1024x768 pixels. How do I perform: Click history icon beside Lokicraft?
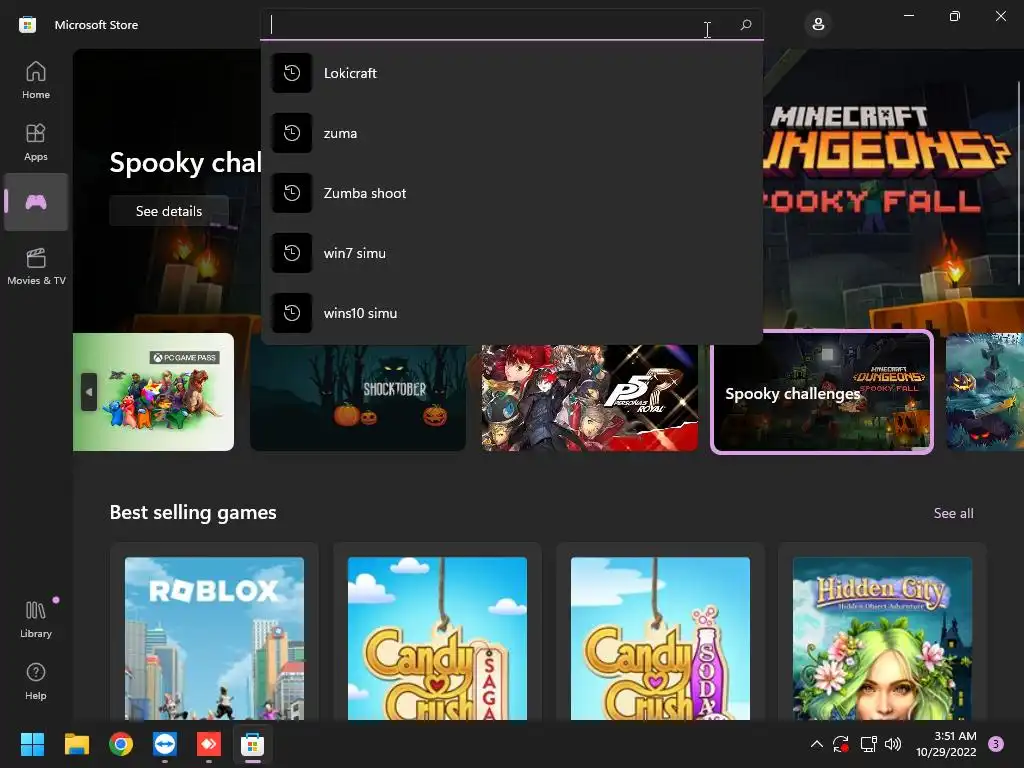click(x=292, y=72)
